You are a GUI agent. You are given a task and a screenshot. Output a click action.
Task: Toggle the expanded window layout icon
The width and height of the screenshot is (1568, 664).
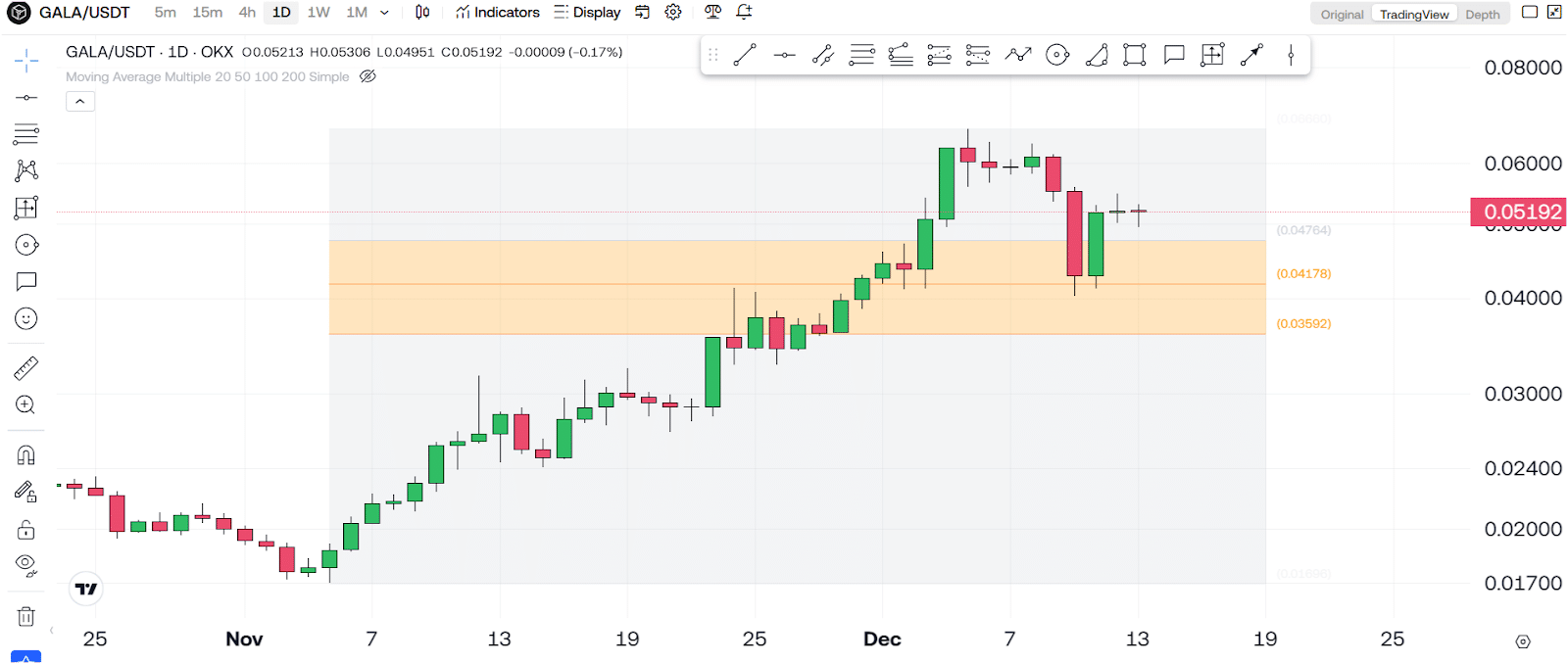[1530, 12]
